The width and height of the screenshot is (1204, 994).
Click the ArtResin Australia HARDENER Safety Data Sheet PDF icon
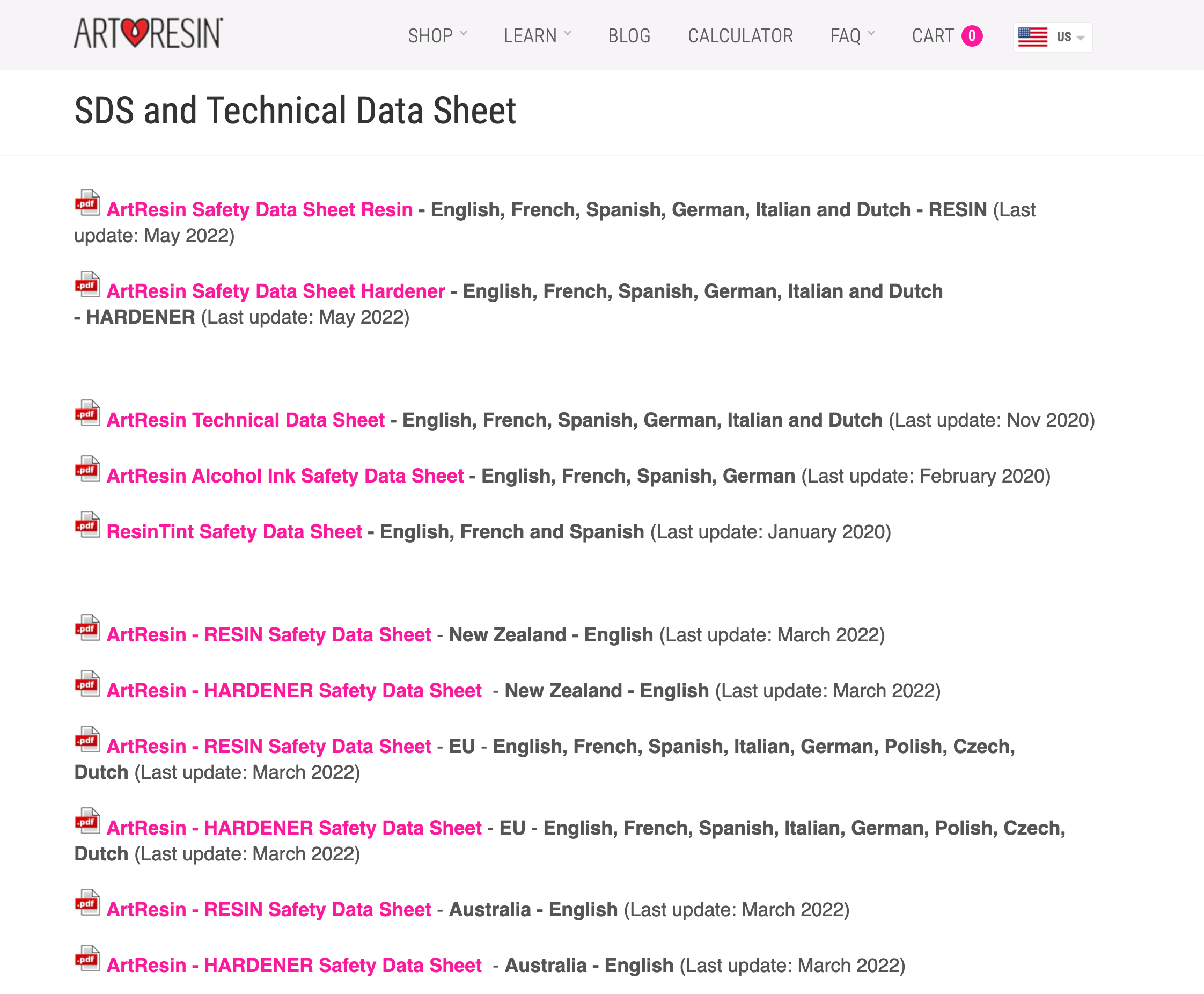tap(87, 958)
